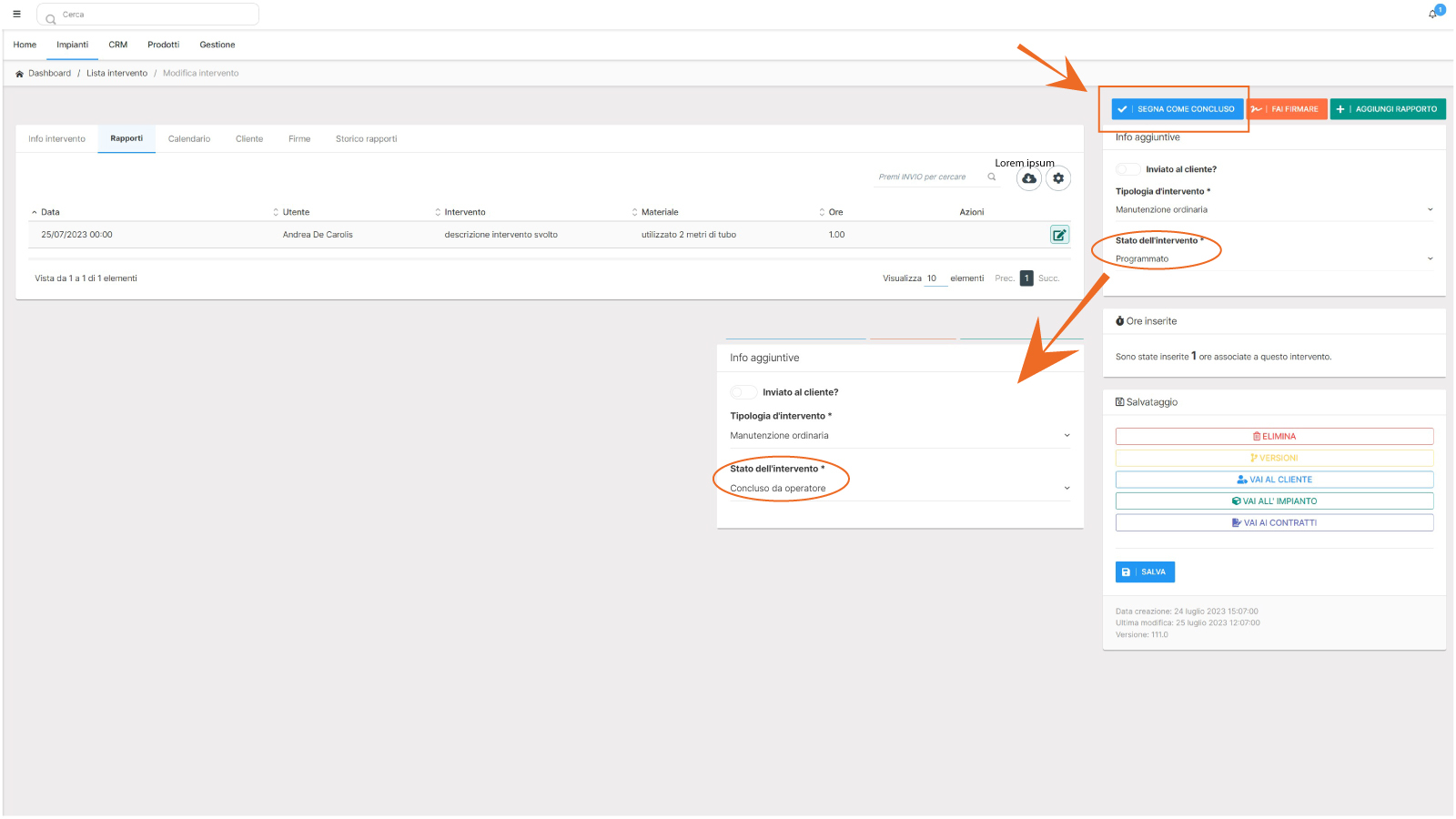Switch to the Calendario tab
Viewport: 1456px width, 819px height.
tap(189, 139)
